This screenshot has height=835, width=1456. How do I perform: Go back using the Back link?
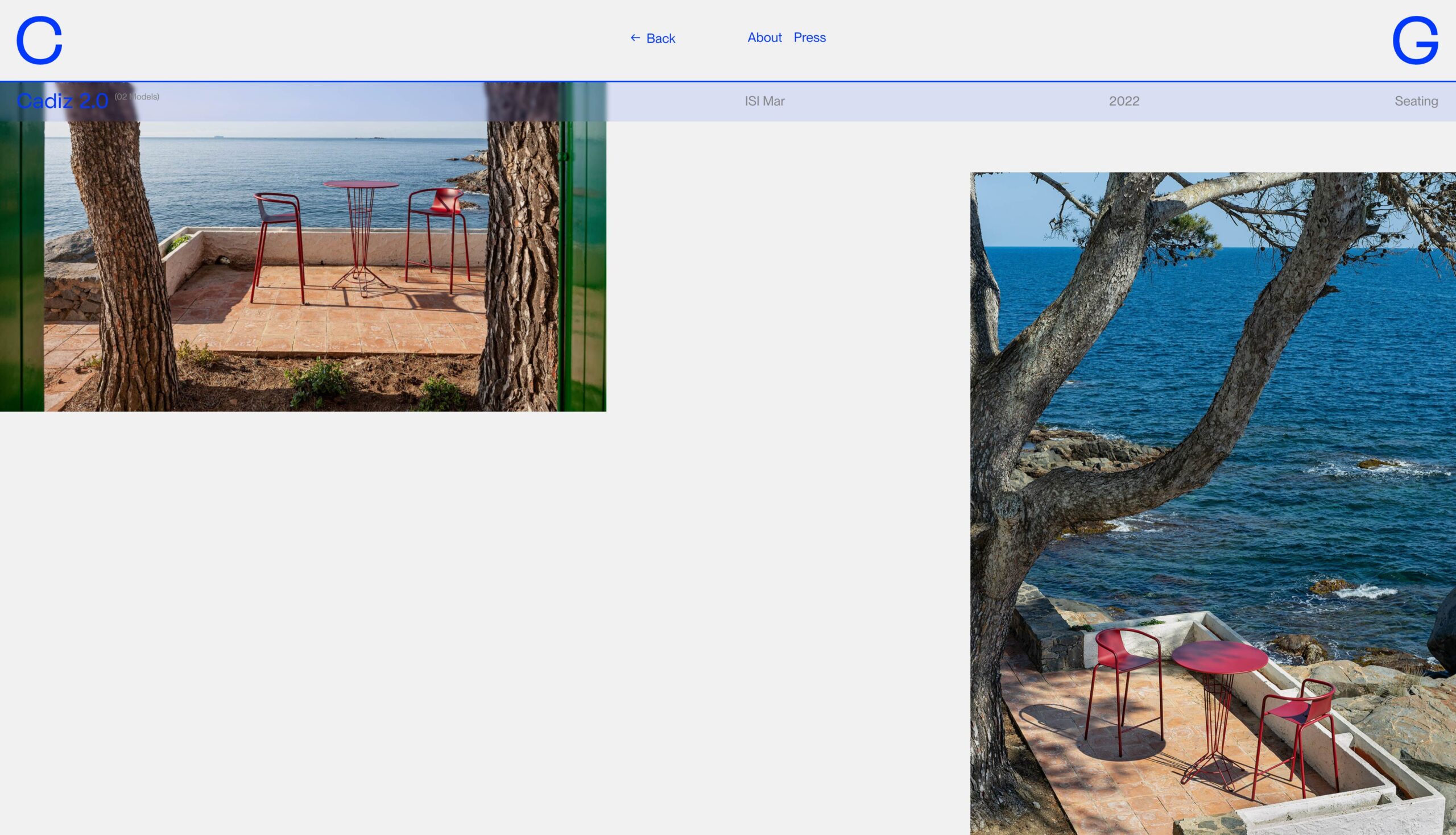660,39
